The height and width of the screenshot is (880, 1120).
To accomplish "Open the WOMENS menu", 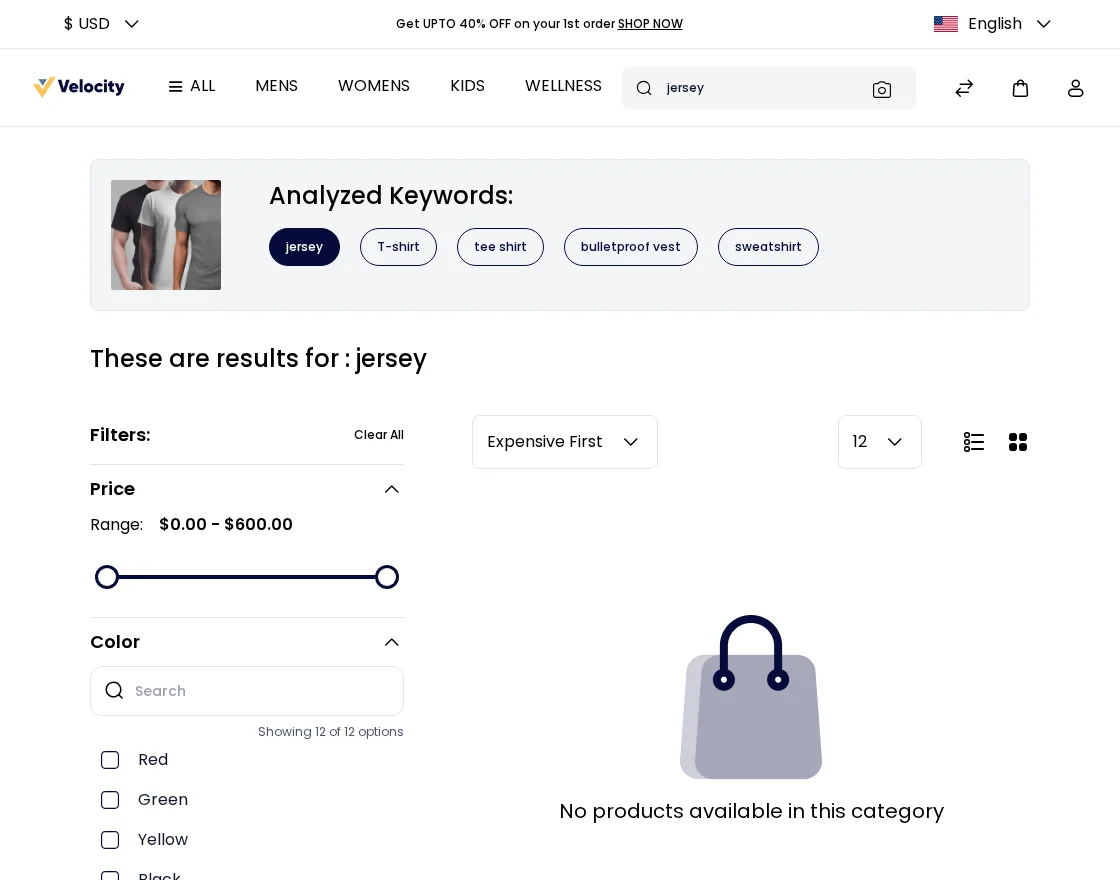I will tap(374, 86).
